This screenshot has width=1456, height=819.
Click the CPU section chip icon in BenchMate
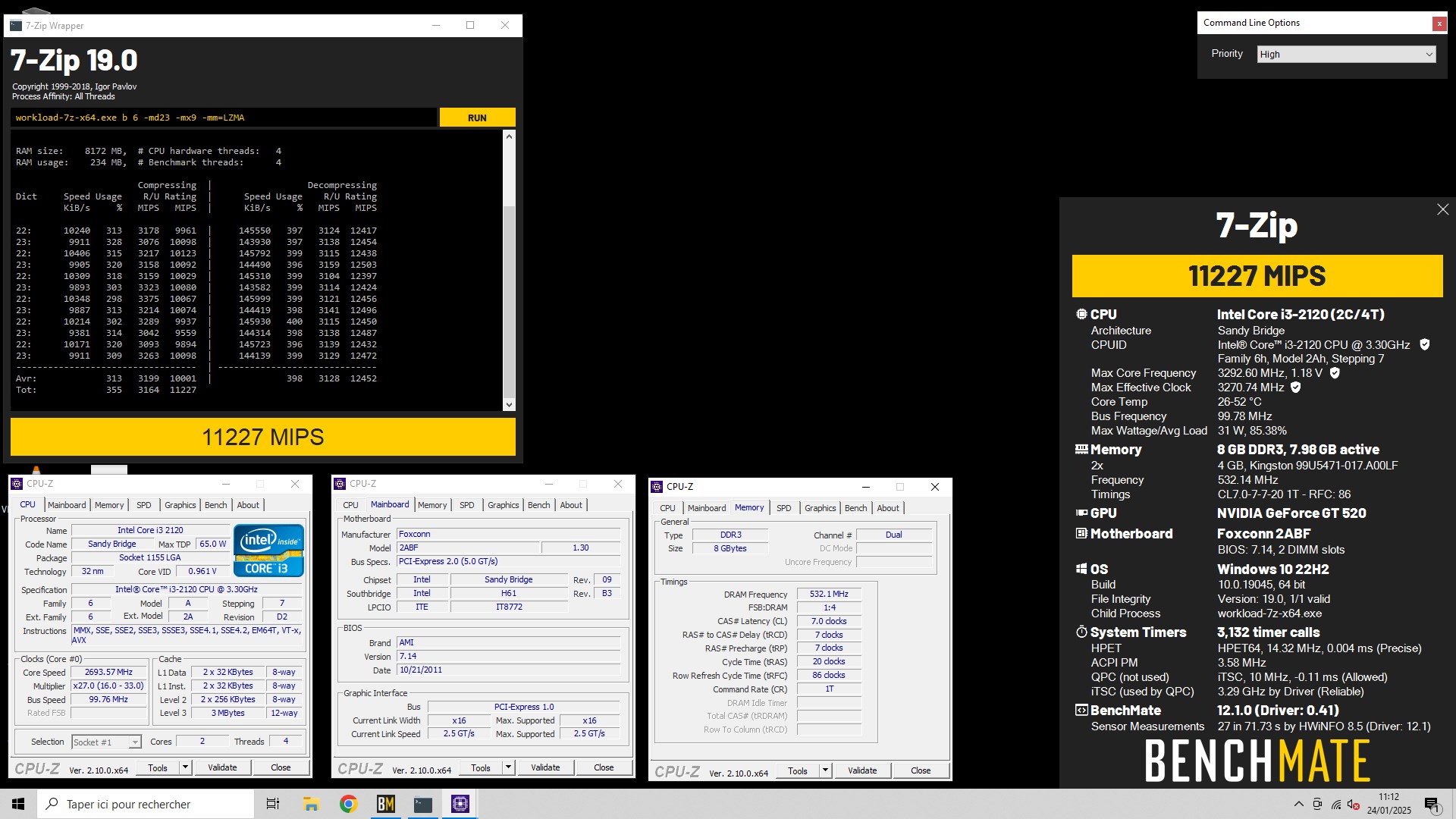(x=1081, y=314)
